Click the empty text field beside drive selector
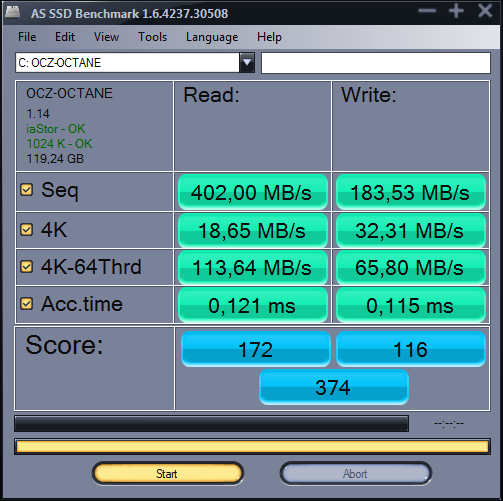The height and width of the screenshot is (501, 503). click(x=376, y=62)
